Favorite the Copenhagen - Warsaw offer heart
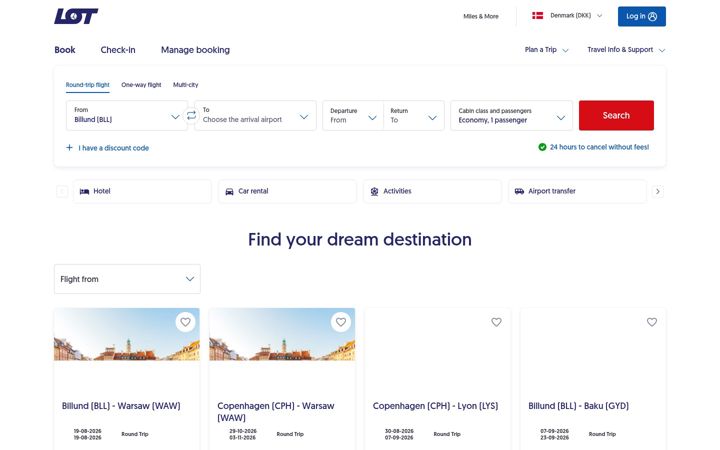The width and height of the screenshot is (720, 450). [x=341, y=322]
